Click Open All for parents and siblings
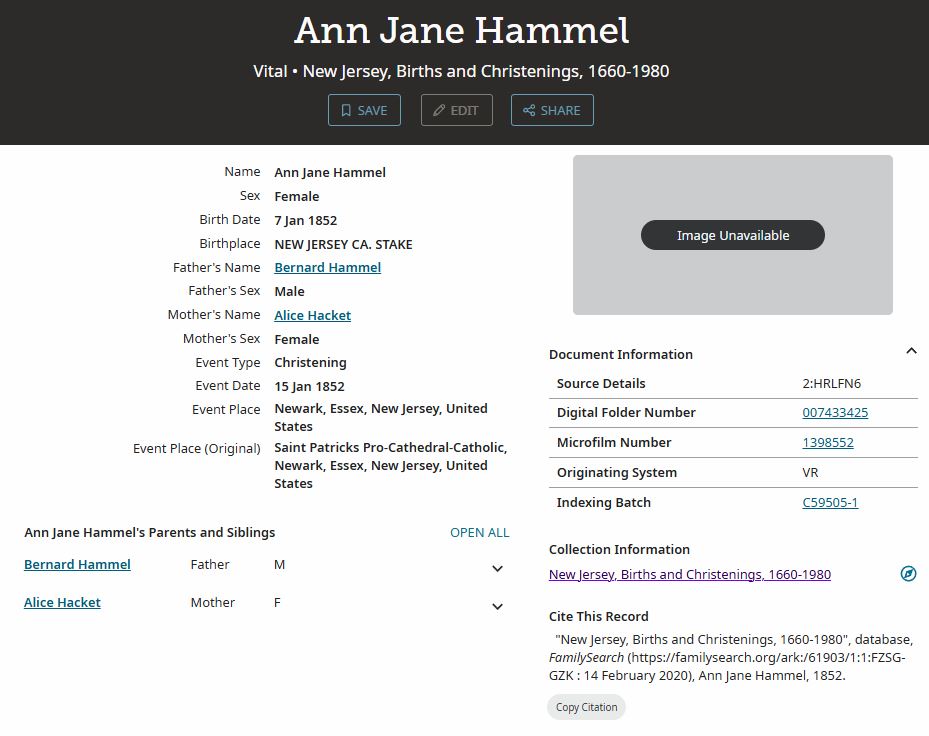The width and height of the screenshot is (929, 736). pyautogui.click(x=479, y=532)
